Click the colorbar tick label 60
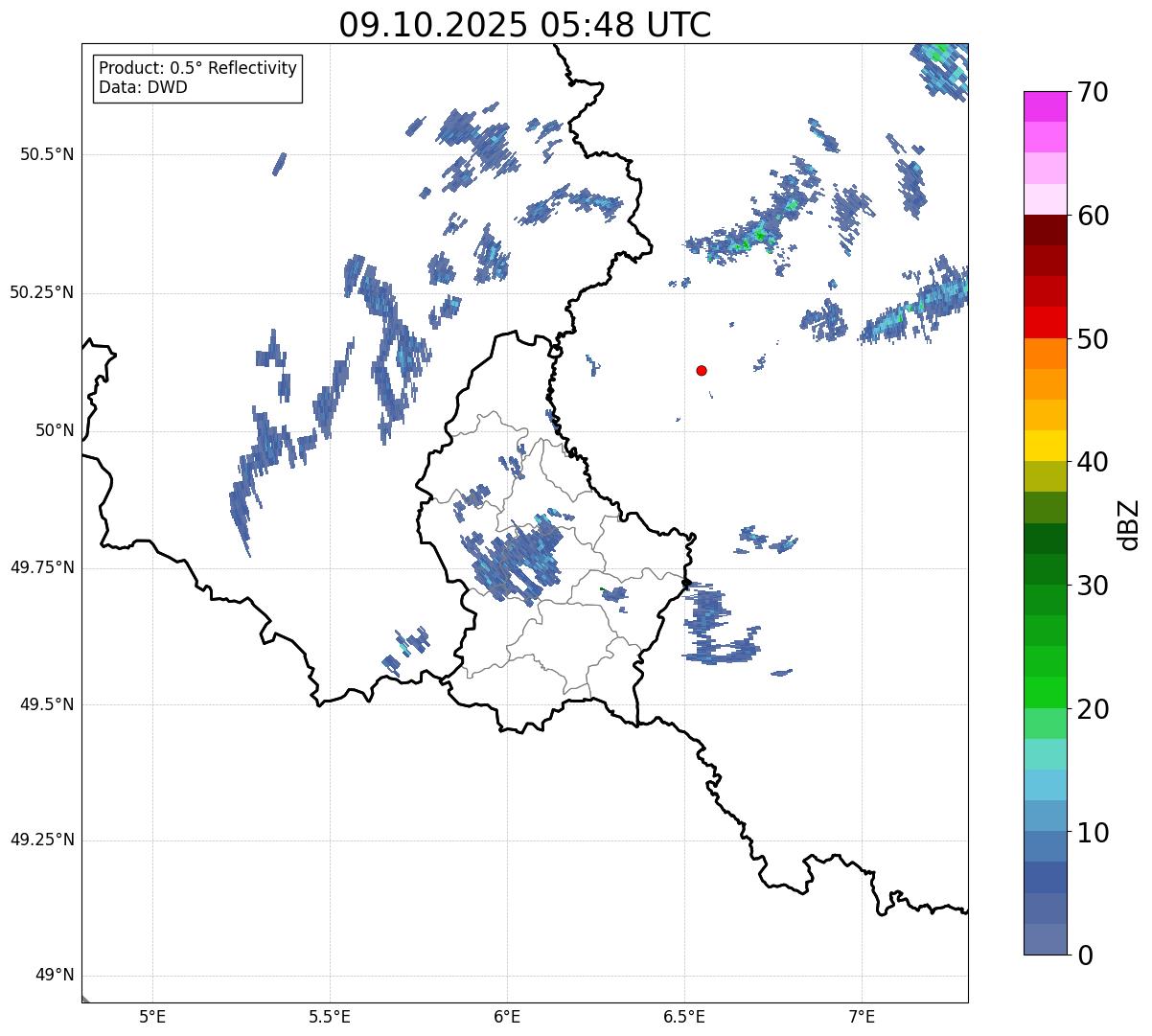Viewport: 1152px width, 1036px height. tap(1093, 216)
